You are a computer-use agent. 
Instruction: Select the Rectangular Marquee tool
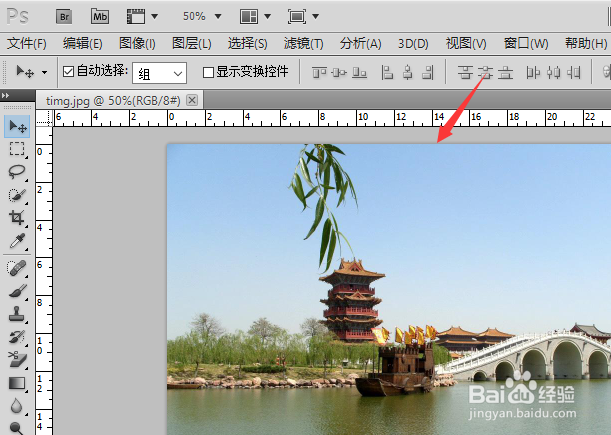click(17, 149)
